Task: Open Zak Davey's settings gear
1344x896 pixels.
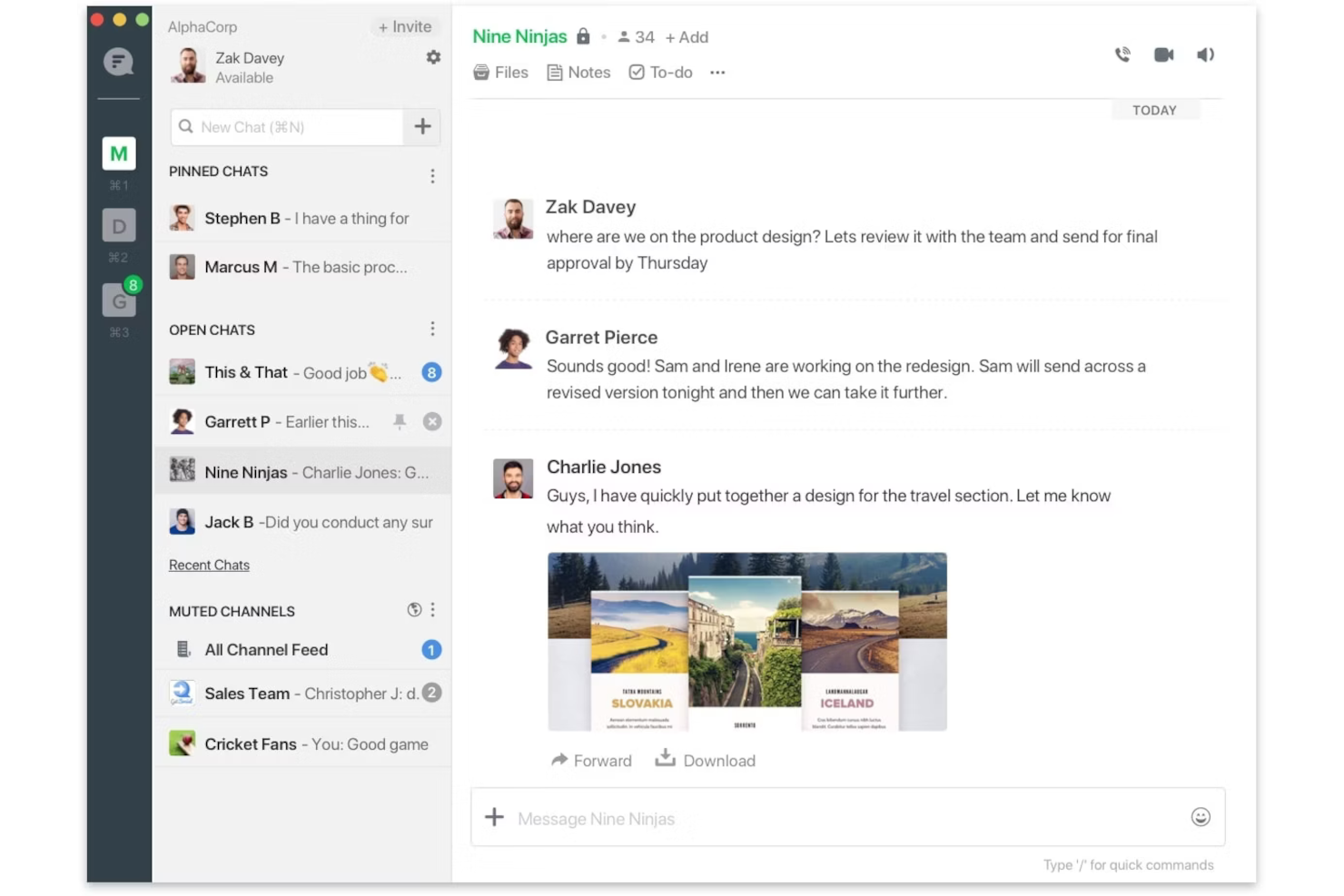Action: click(x=433, y=57)
